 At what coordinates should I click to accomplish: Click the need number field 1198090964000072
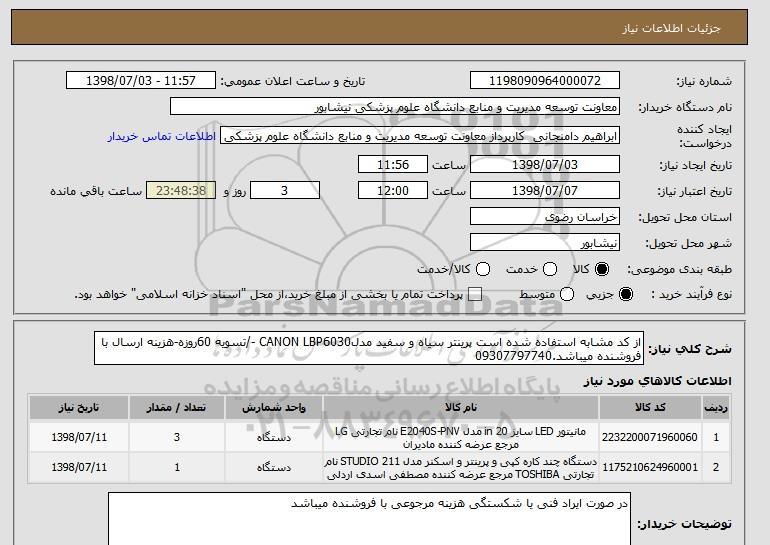(x=545, y=81)
